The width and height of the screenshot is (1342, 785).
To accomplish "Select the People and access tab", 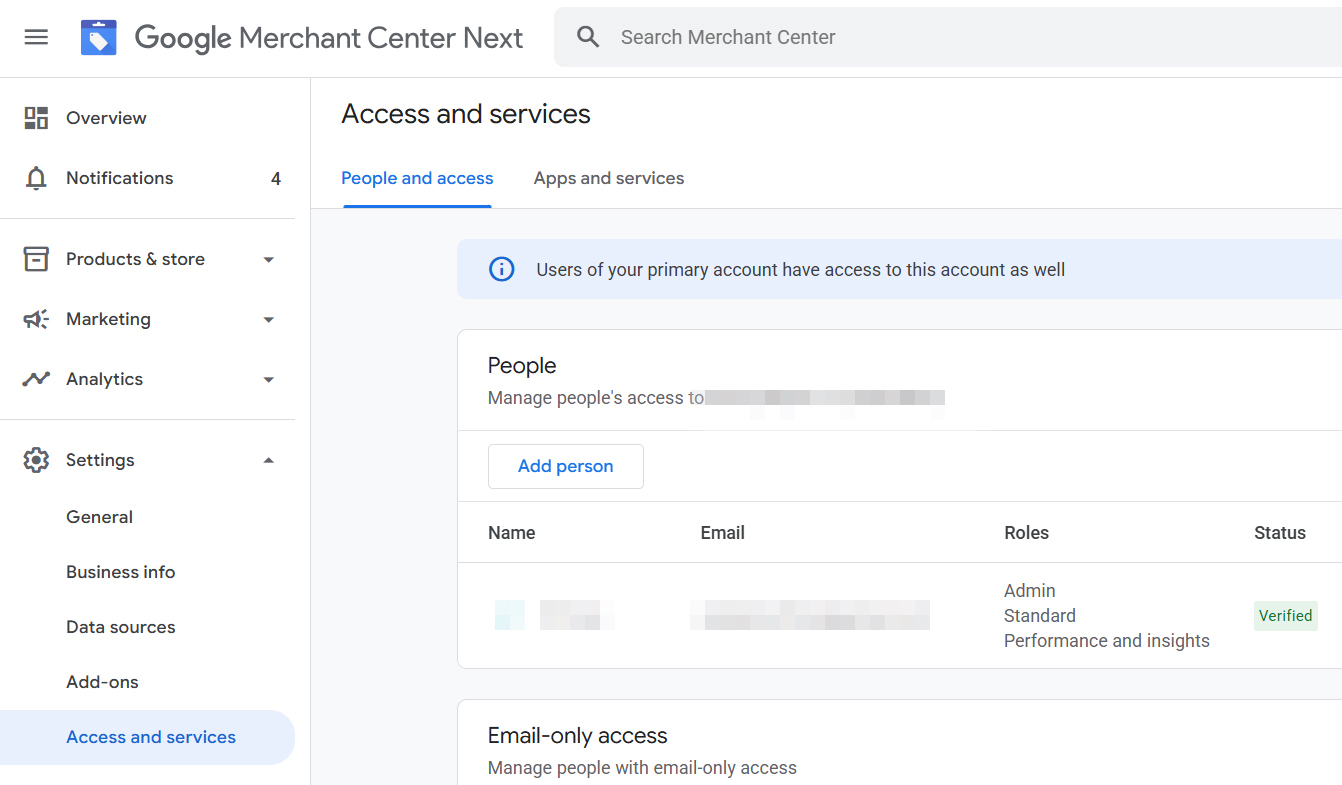I will (x=417, y=177).
